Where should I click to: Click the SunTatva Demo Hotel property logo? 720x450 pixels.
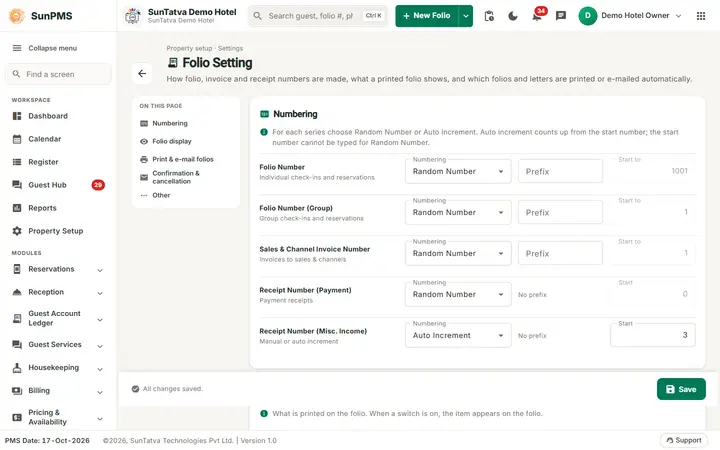(133, 16)
